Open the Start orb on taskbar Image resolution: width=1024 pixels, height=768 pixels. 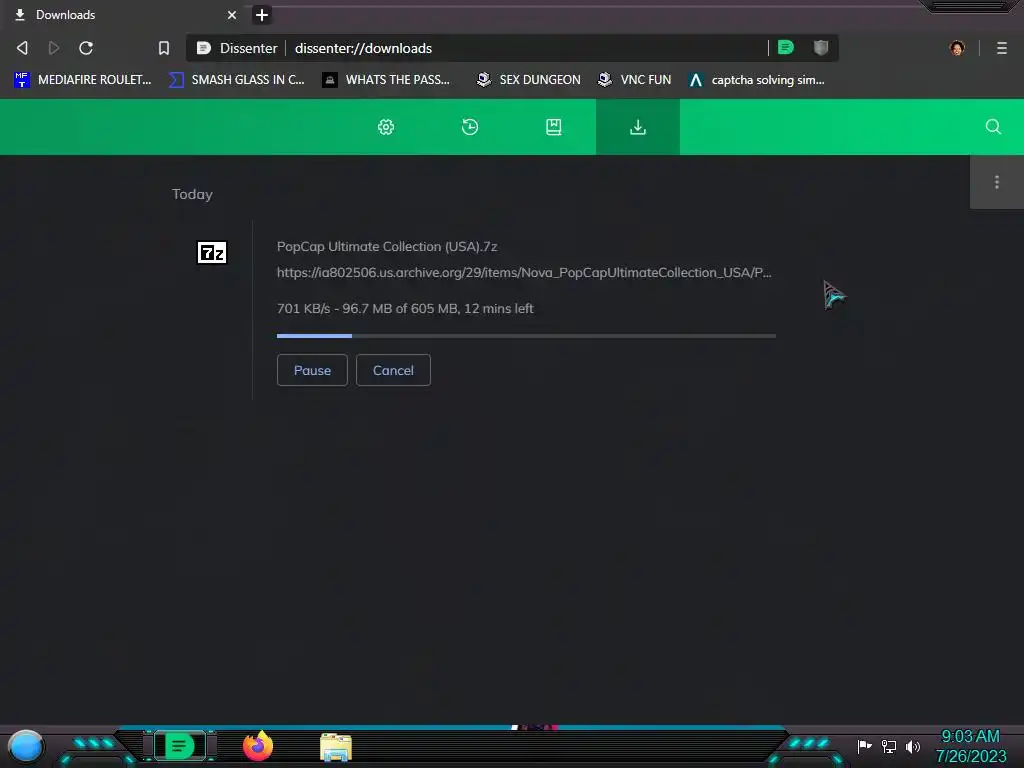26,746
